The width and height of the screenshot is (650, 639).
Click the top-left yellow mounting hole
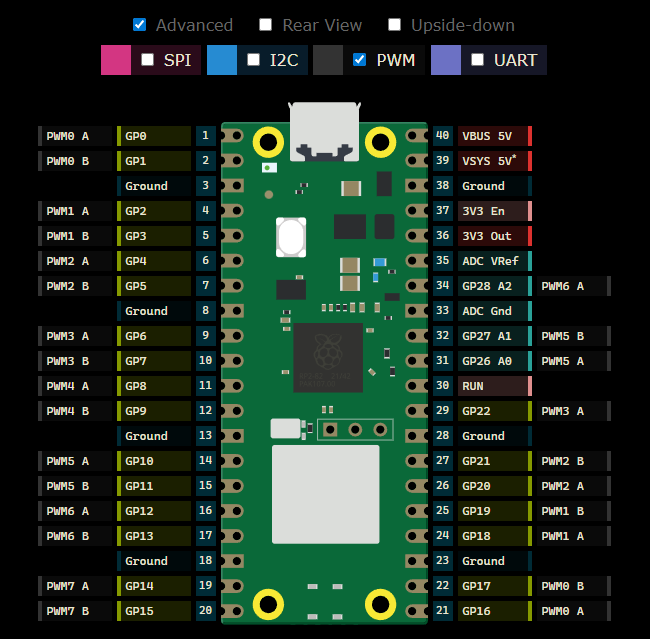coord(267,142)
